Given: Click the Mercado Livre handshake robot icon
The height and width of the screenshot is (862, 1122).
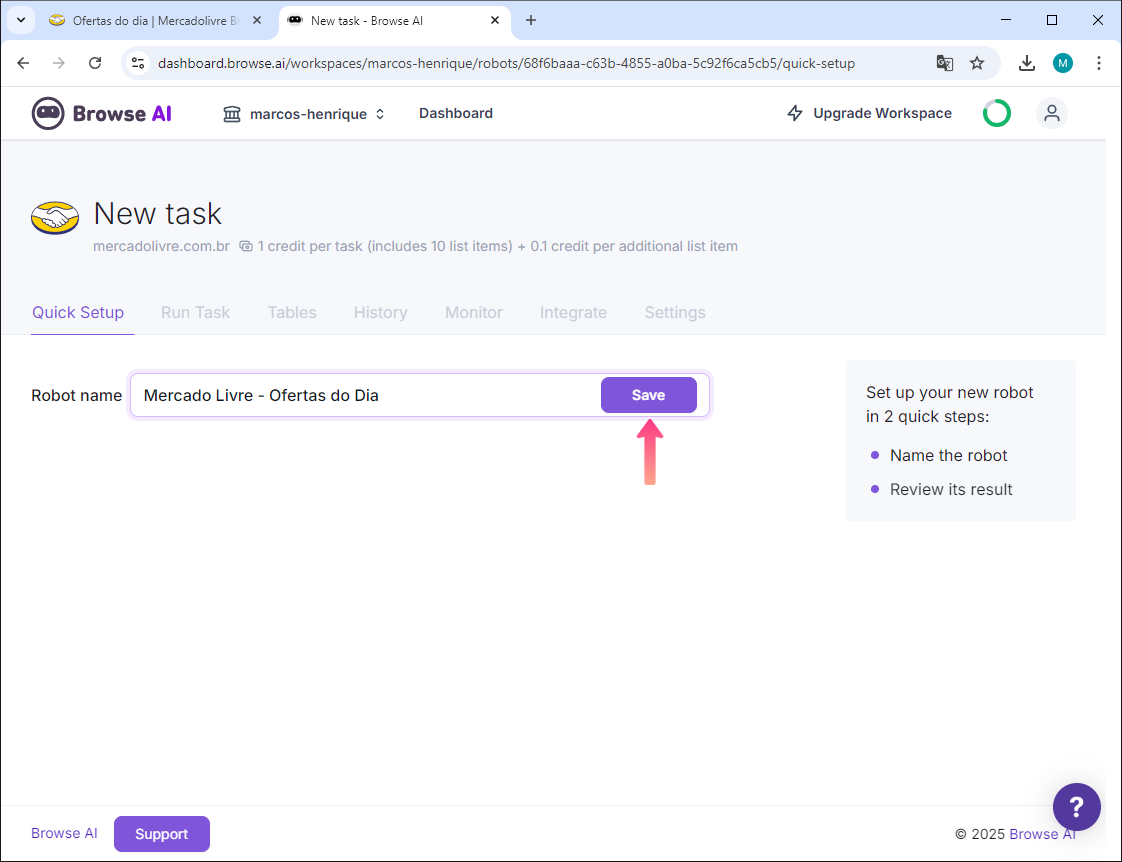Looking at the screenshot, I should tap(55, 218).
